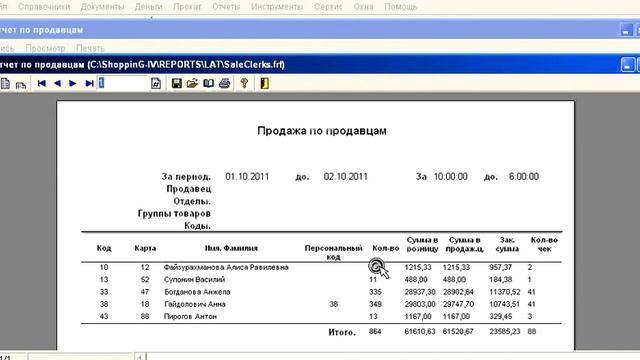
Task: Go to the previous report page
Action: [57, 84]
